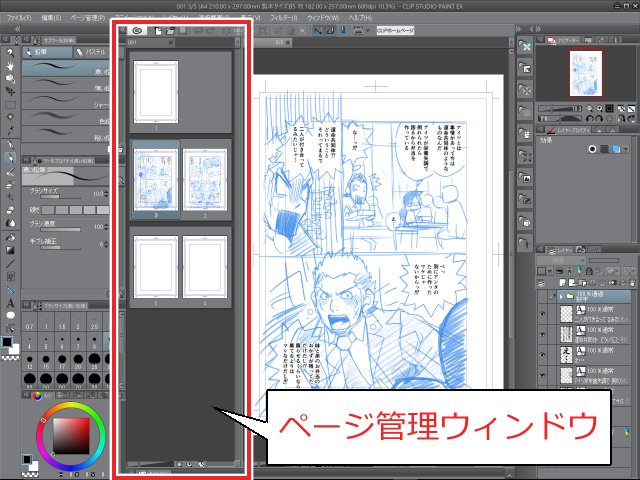Click the New document icon in toolbar
The image size is (640, 480).
[x=158, y=31]
